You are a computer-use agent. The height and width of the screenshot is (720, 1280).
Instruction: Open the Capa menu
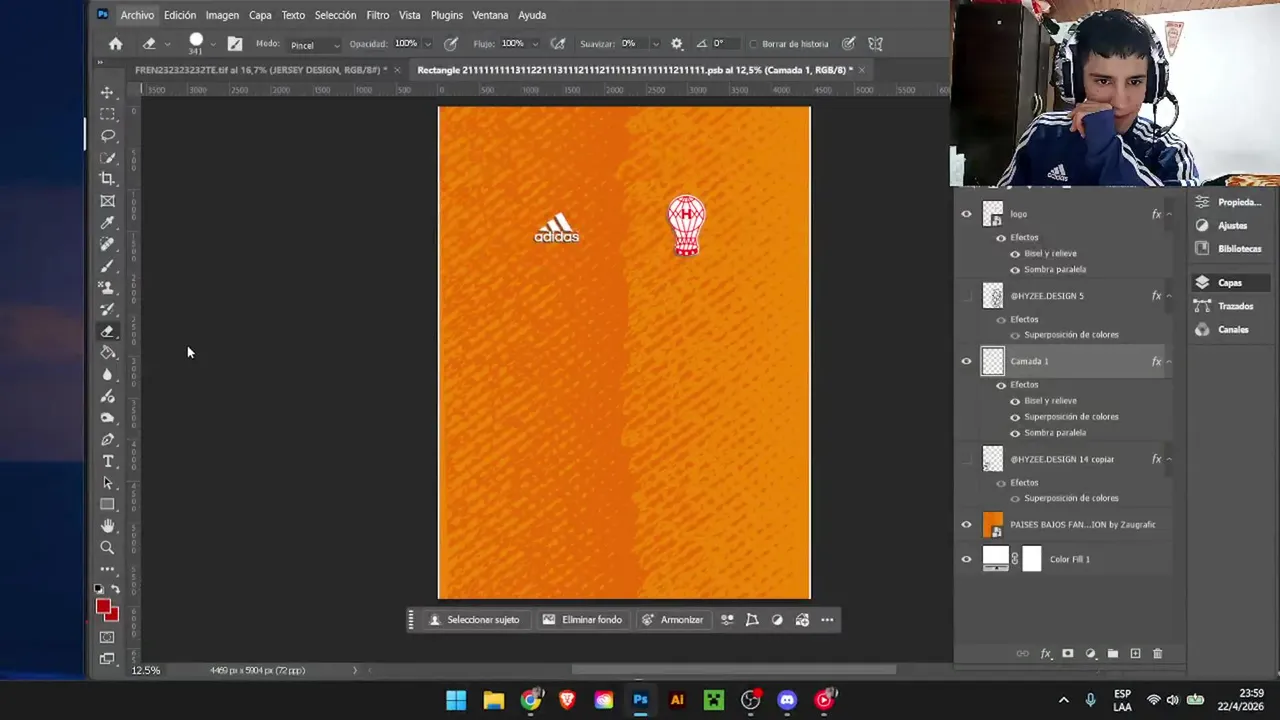(x=260, y=15)
